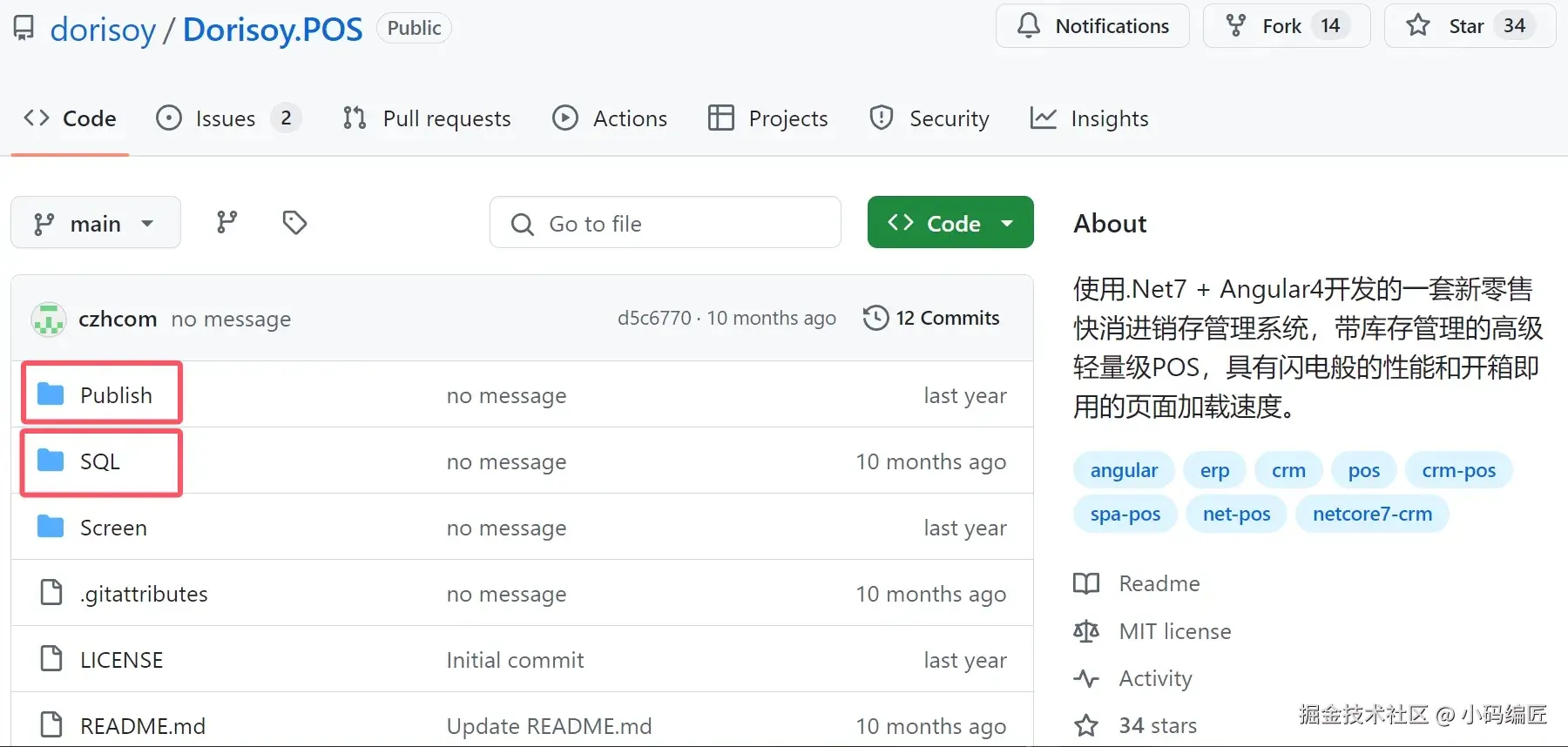This screenshot has height=747, width=1568.
Task: Click the Screen folder icon
Action: (51, 527)
